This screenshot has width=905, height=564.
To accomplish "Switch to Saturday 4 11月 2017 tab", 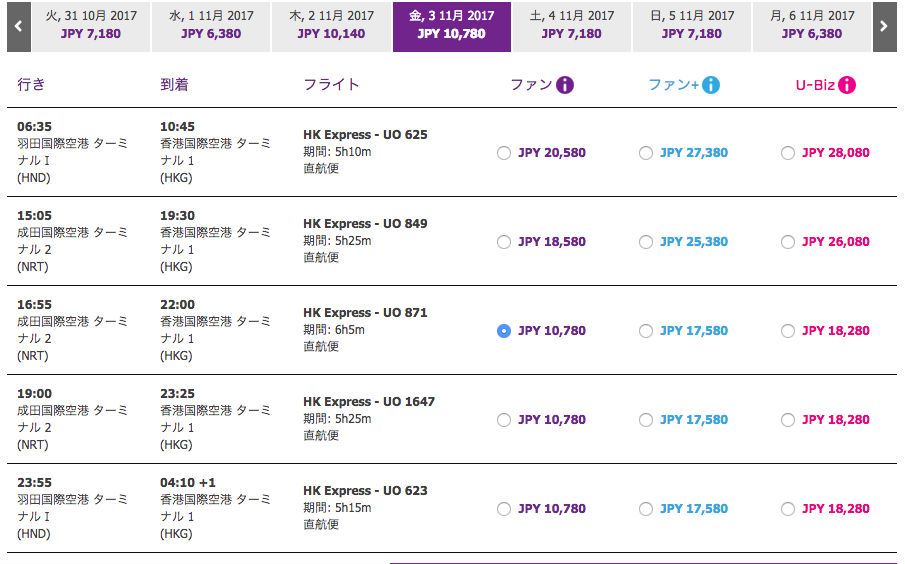I will tap(571, 26).
